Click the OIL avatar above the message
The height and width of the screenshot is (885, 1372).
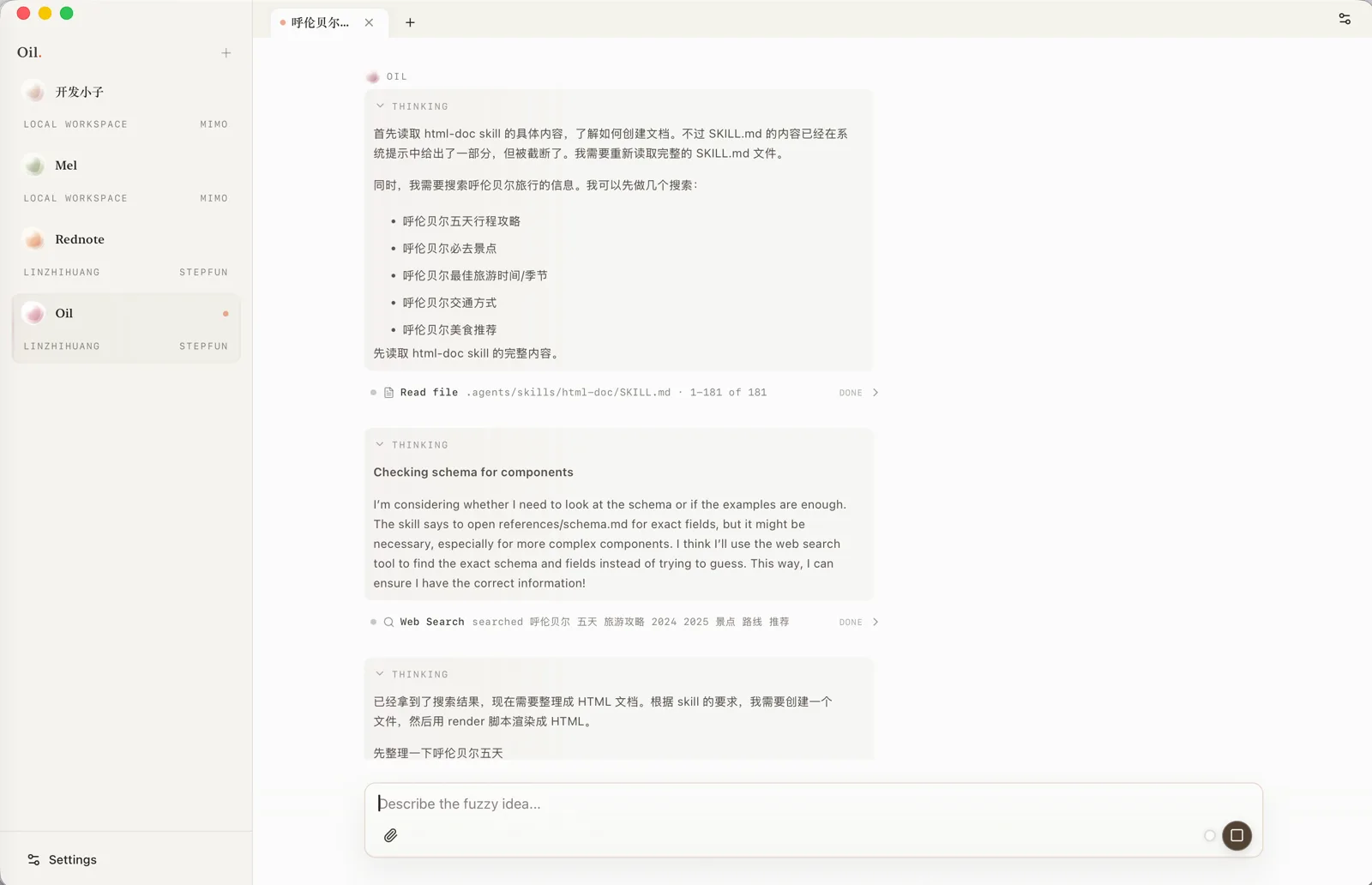click(373, 77)
